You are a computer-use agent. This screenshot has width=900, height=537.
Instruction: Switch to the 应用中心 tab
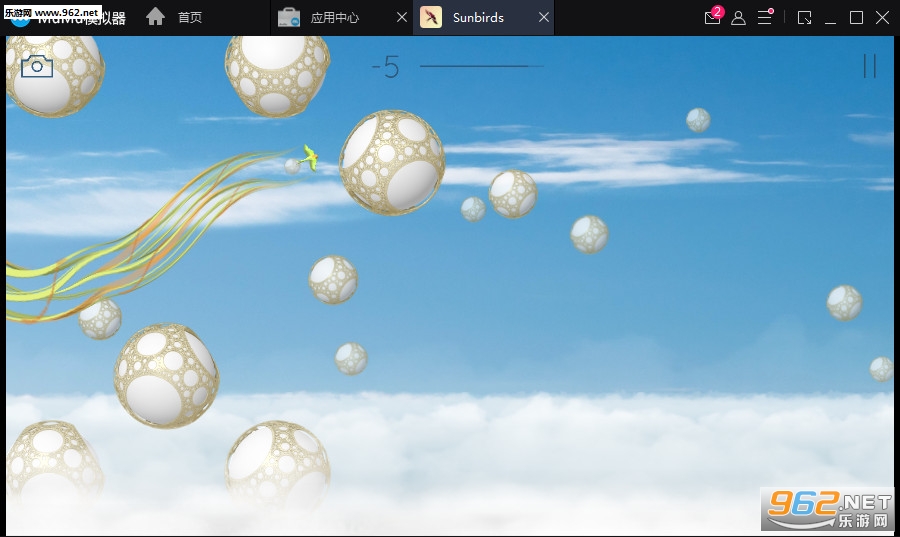tap(335, 17)
